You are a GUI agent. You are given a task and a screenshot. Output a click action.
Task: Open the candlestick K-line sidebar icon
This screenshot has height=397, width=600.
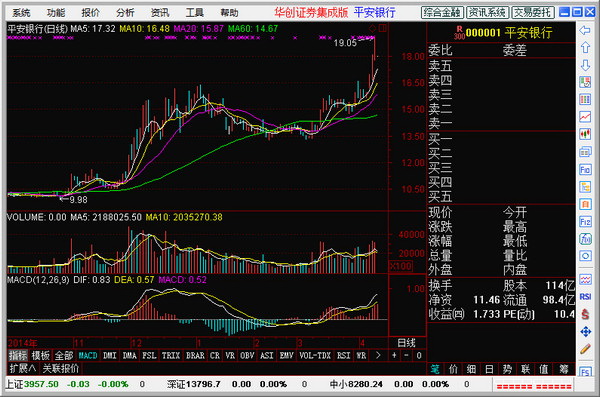click(585, 134)
